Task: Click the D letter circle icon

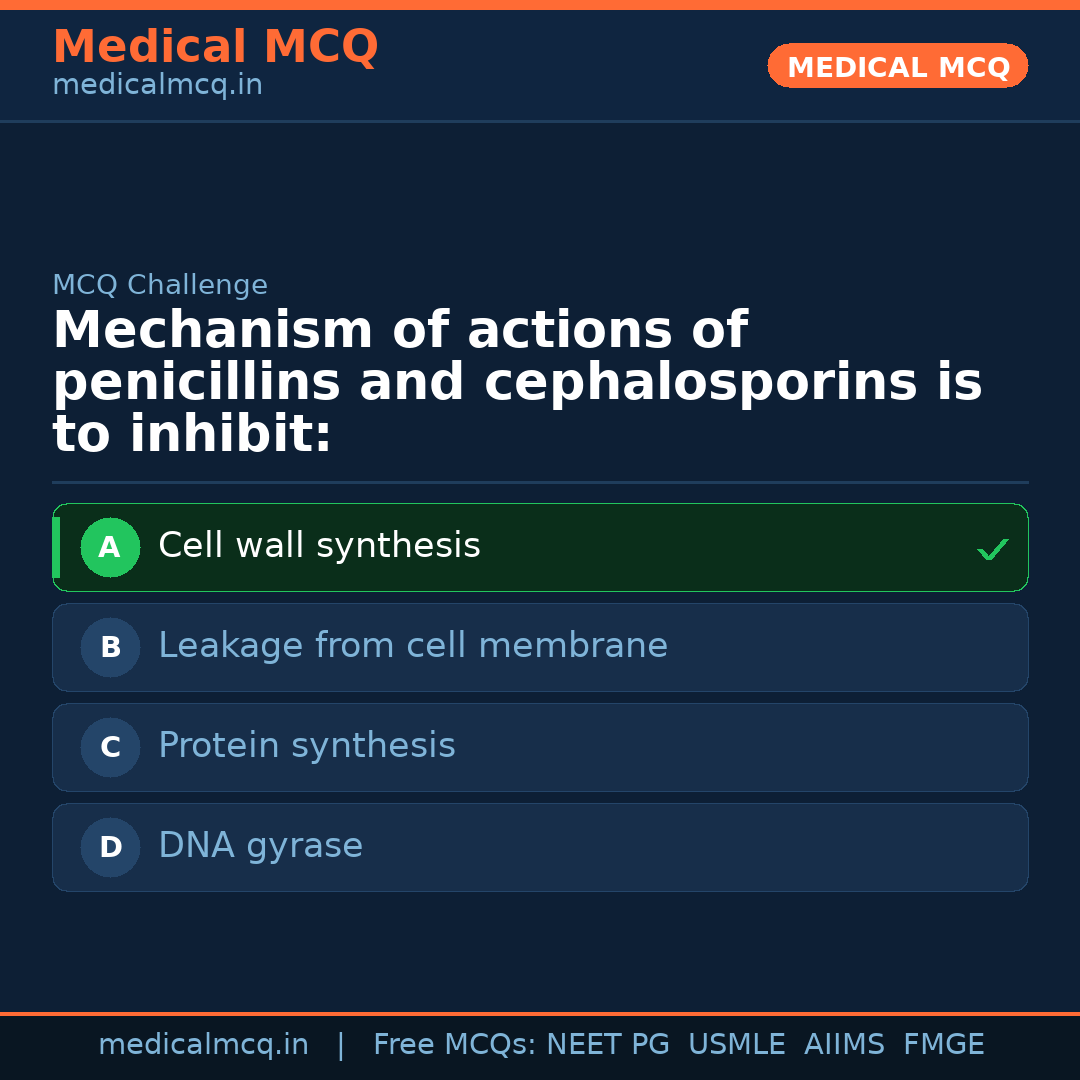Action: pos(110,847)
